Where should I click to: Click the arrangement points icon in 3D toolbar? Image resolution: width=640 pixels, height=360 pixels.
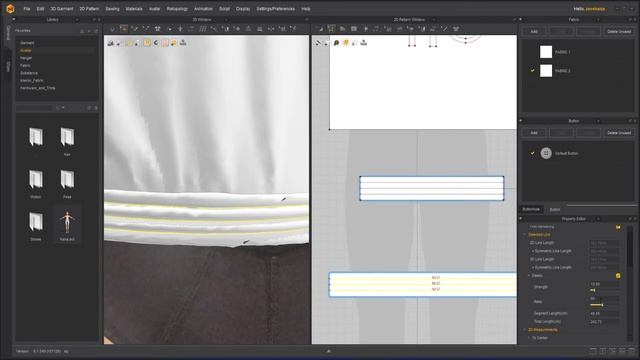tap(157, 29)
